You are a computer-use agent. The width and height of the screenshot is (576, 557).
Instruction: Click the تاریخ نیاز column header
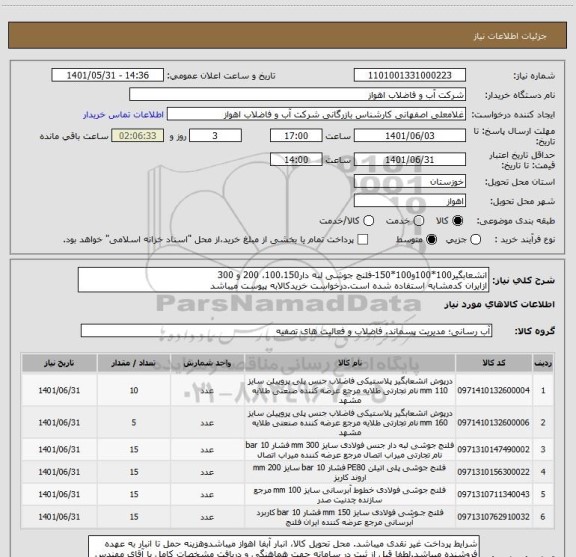coord(59,363)
